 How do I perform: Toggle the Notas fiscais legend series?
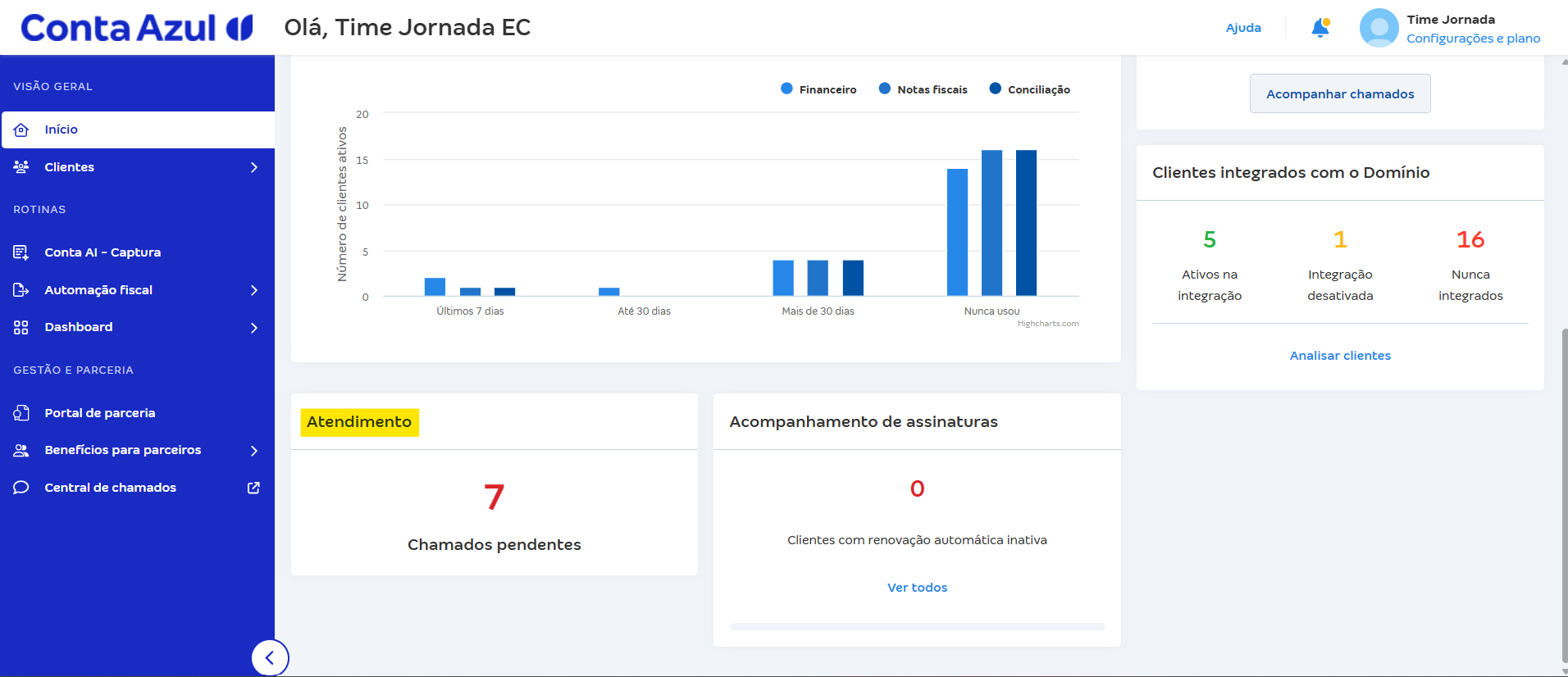923,89
